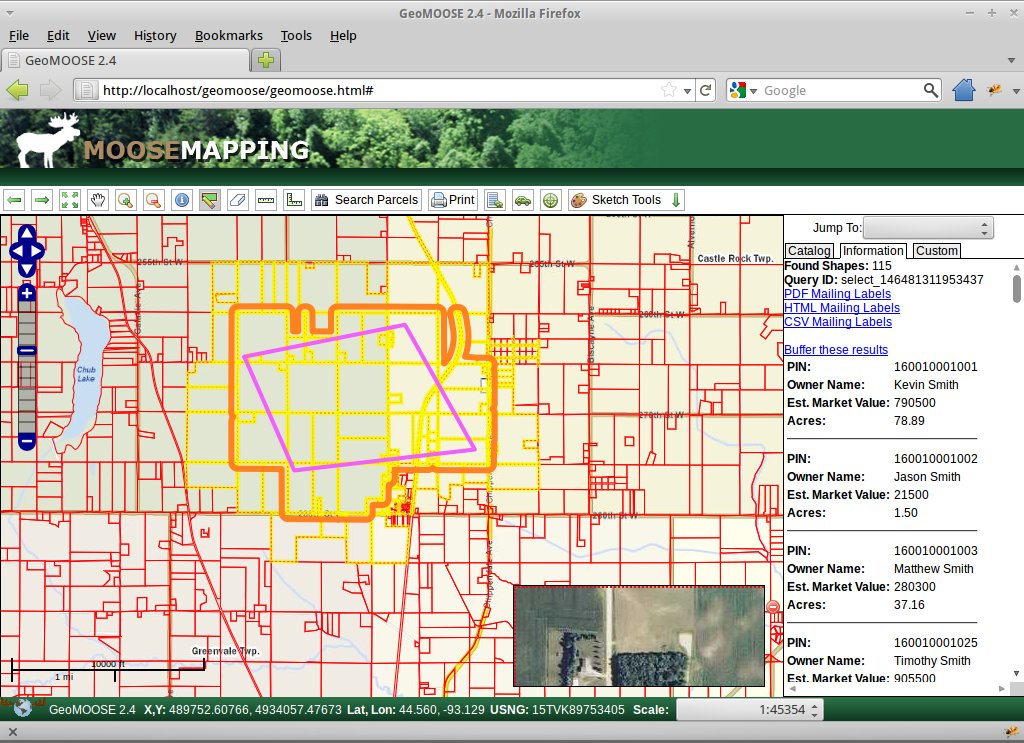Open the Scale selector dropdown
The image size is (1024, 743).
(750, 710)
